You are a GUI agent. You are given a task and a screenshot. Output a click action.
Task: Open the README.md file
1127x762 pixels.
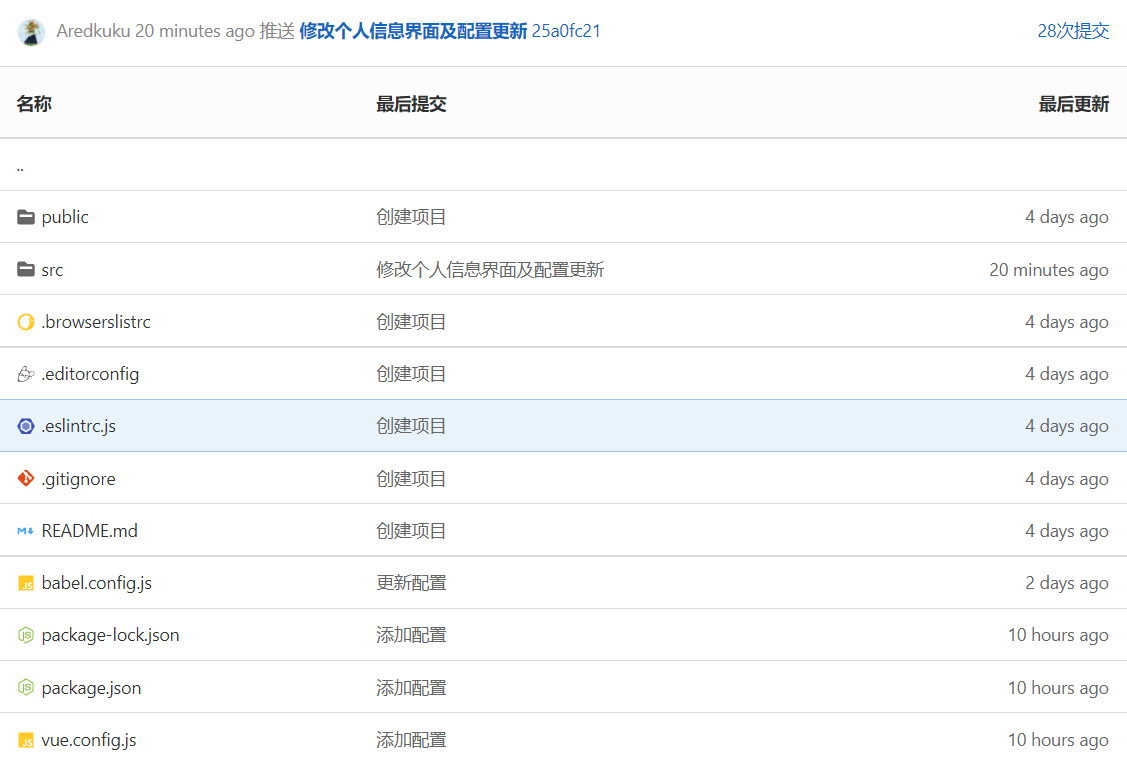point(90,531)
